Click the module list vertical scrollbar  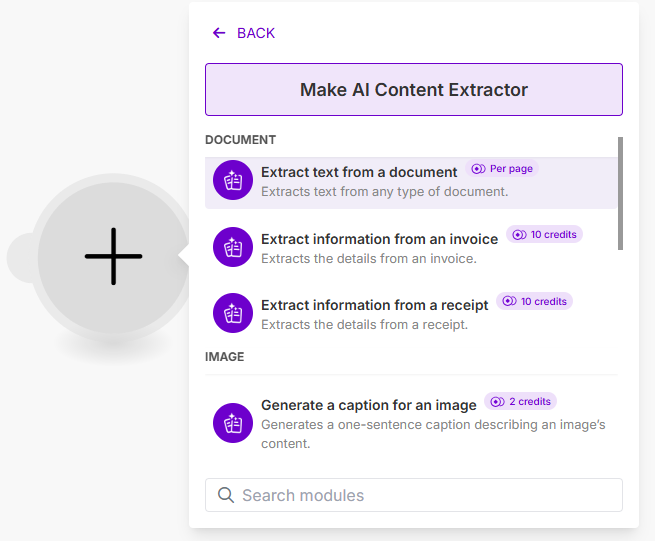coord(621,193)
